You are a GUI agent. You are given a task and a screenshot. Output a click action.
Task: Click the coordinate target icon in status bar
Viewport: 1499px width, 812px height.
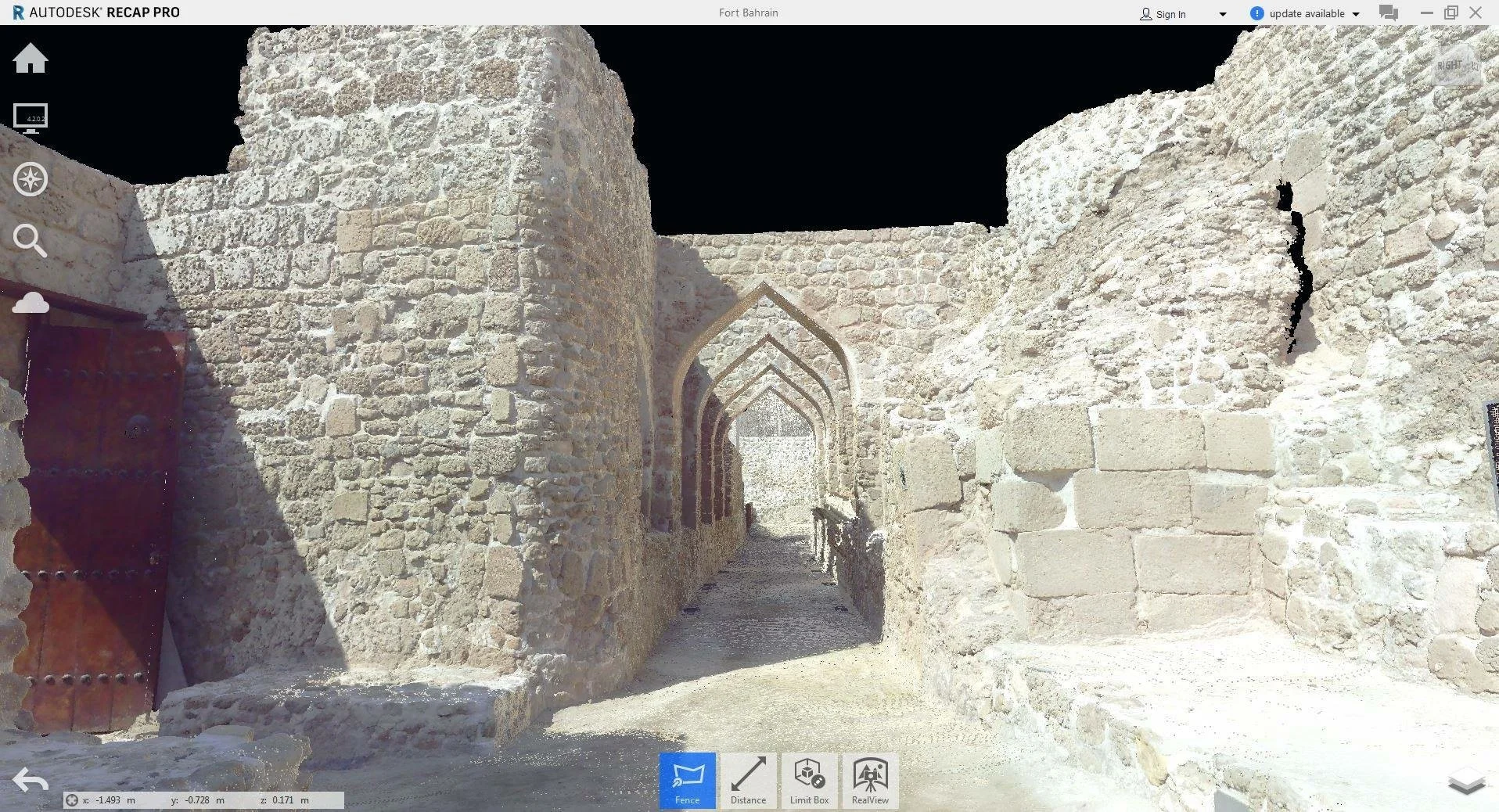tap(72, 799)
